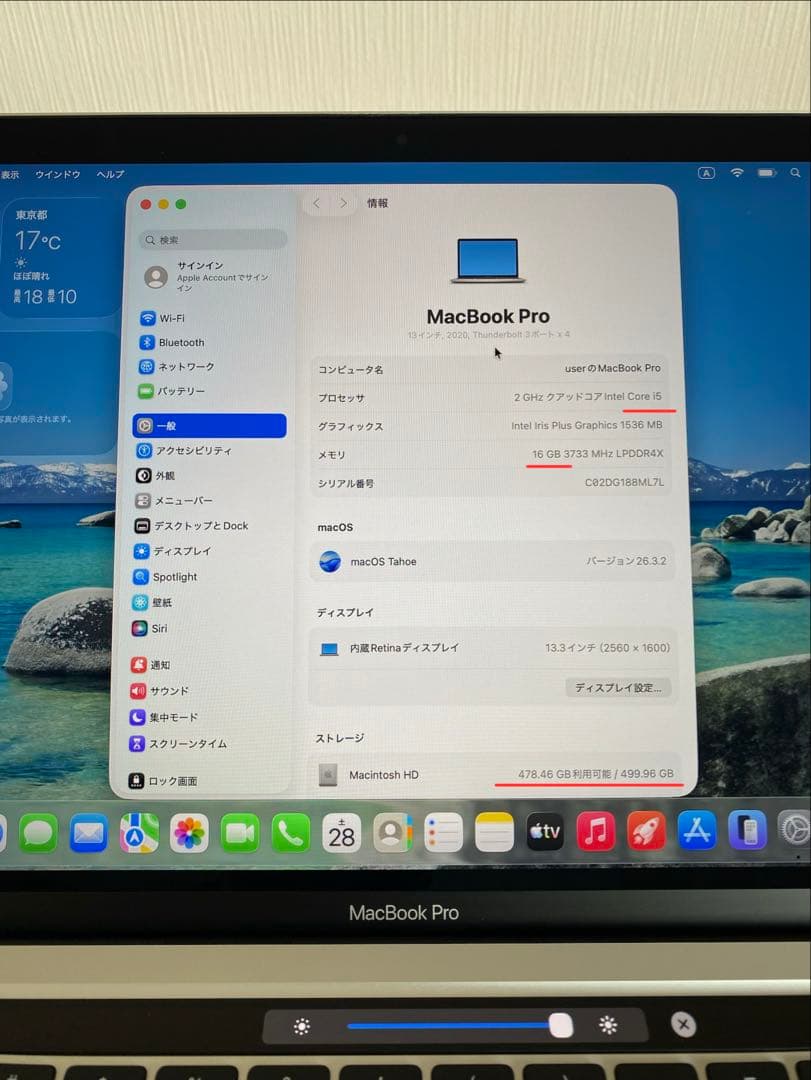
Task: Open Spotlight search in menu bar
Action: coord(795,173)
